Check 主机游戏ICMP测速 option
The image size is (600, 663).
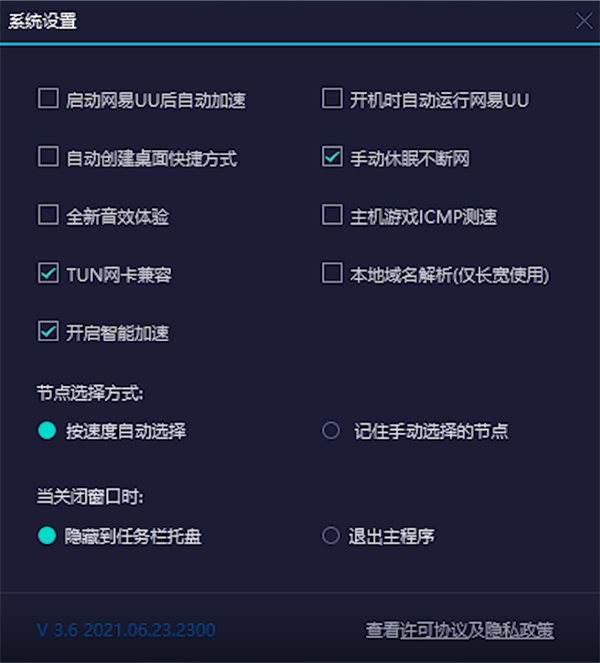click(332, 215)
